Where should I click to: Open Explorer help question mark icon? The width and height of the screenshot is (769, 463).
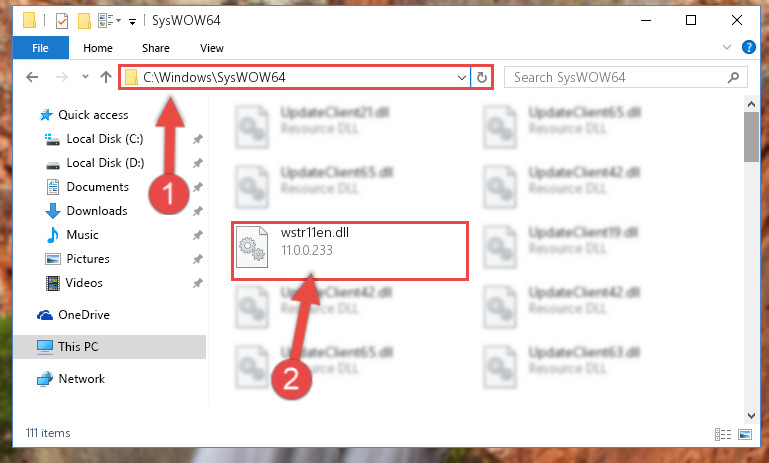click(748, 48)
